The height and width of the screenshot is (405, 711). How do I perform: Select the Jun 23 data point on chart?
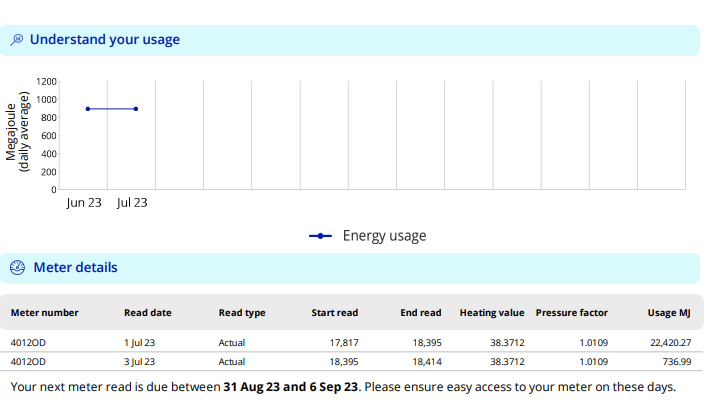pyautogui.click(x=88, y=109)
